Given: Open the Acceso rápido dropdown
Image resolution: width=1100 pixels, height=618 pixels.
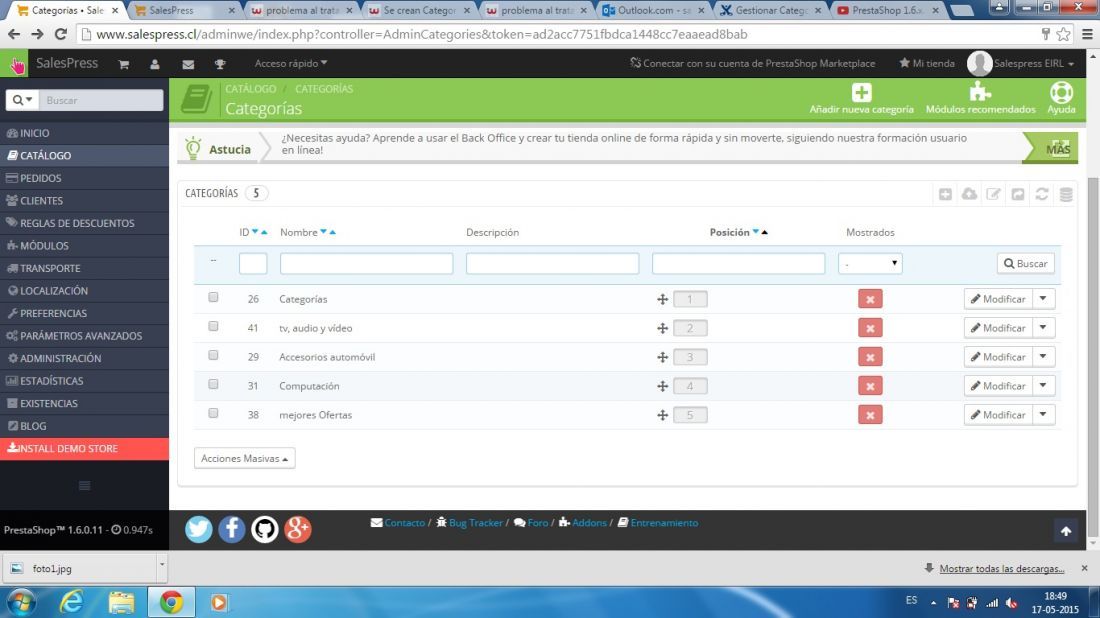Looking at the screenshot, I should coord(290,63).
